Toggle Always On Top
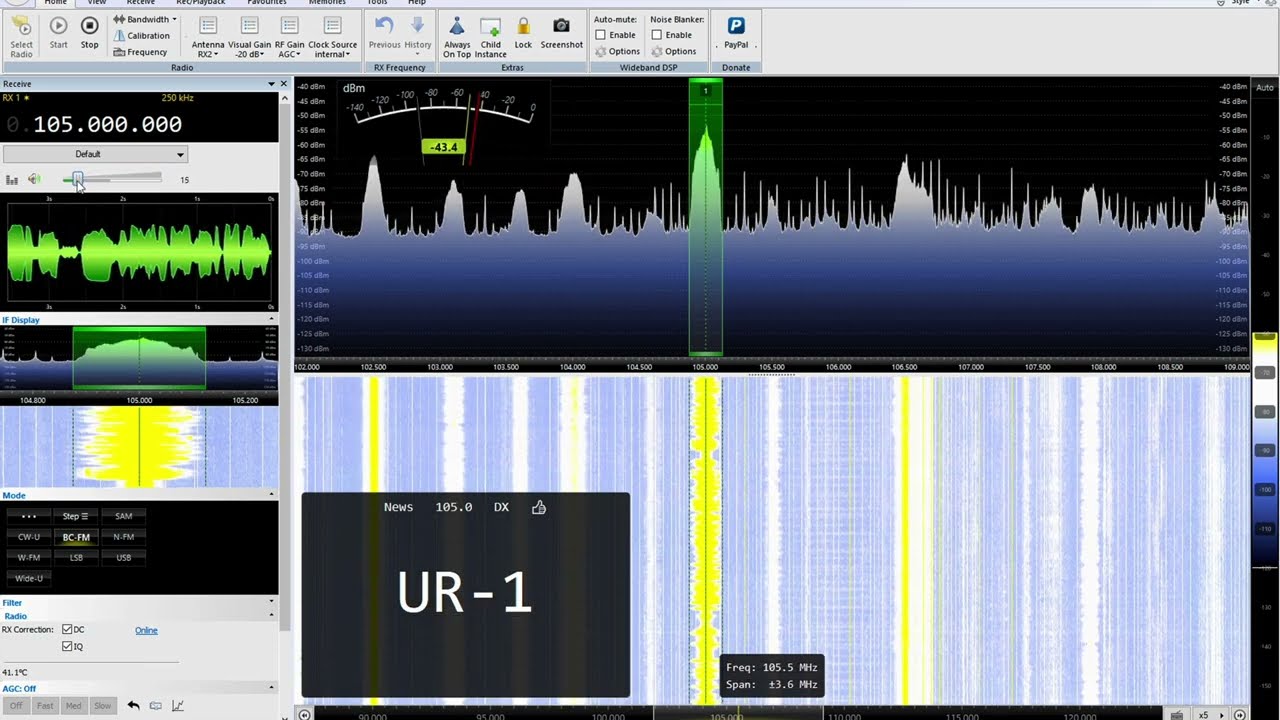Image resolution: width=1280 pixels, height=720 pixels. [x=457, y=37]
